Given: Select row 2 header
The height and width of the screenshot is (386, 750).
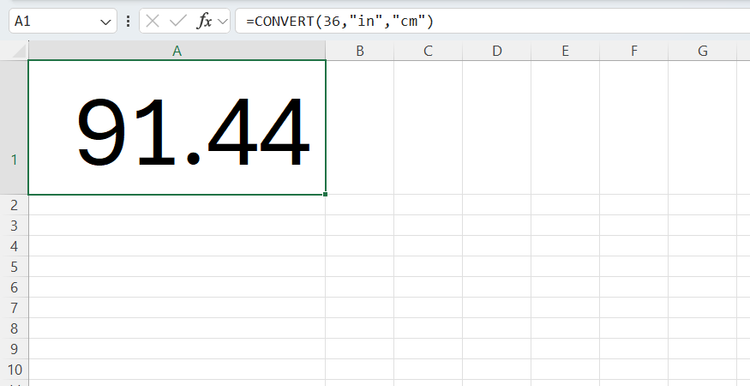Looking at the screenshot, I should (14, 205).
